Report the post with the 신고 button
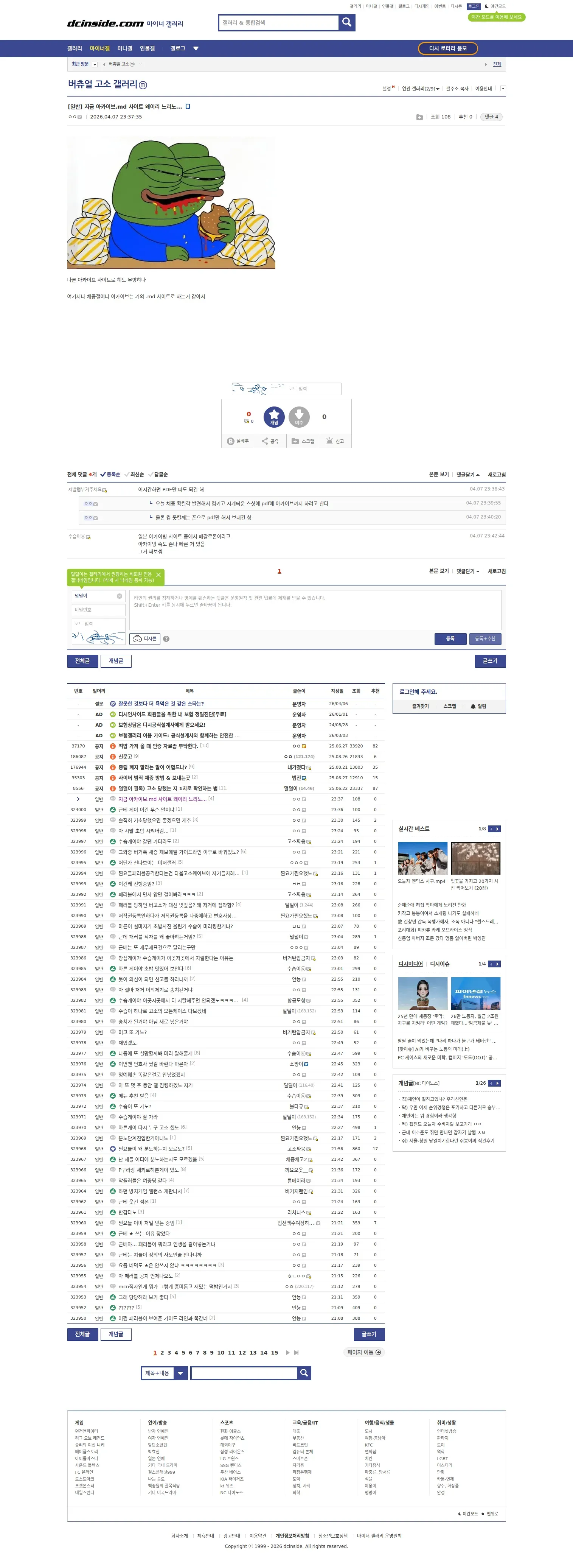Screen dimensions: 573x1568 335,441
